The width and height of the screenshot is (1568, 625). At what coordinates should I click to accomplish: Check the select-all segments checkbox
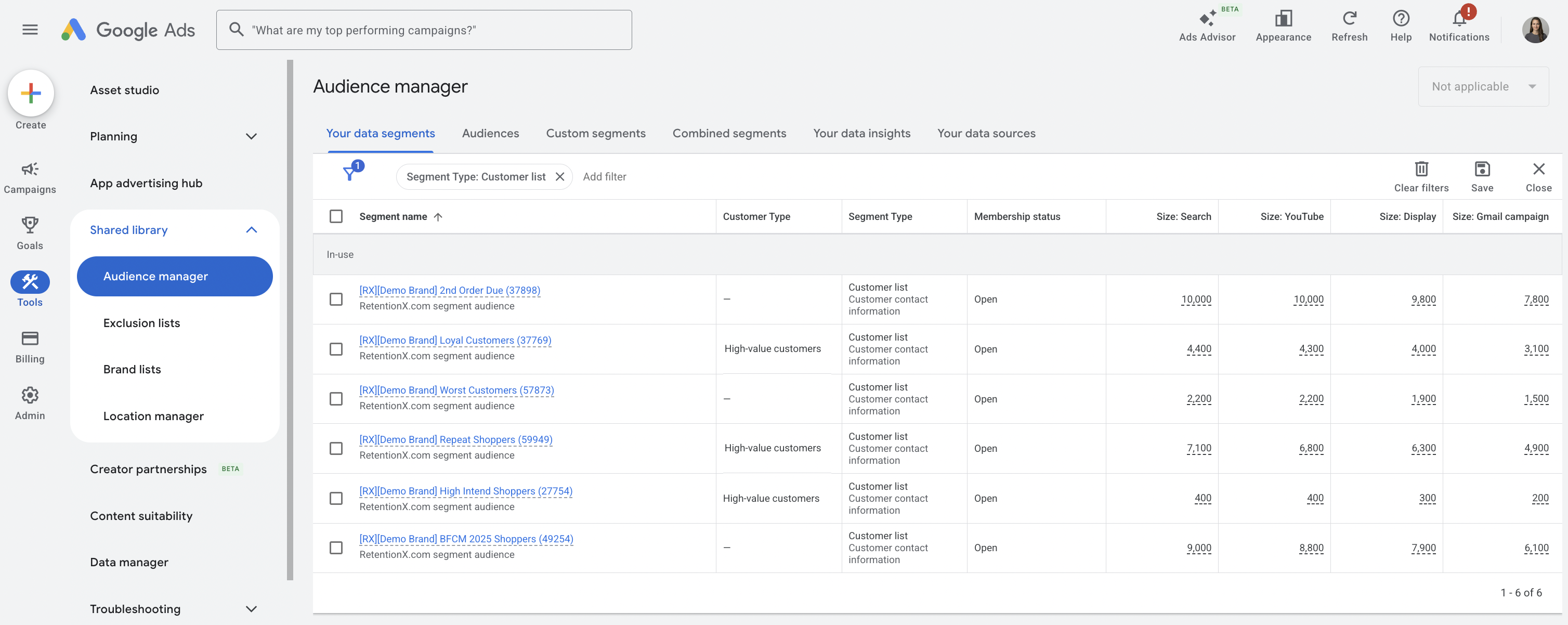click(336, 216)
